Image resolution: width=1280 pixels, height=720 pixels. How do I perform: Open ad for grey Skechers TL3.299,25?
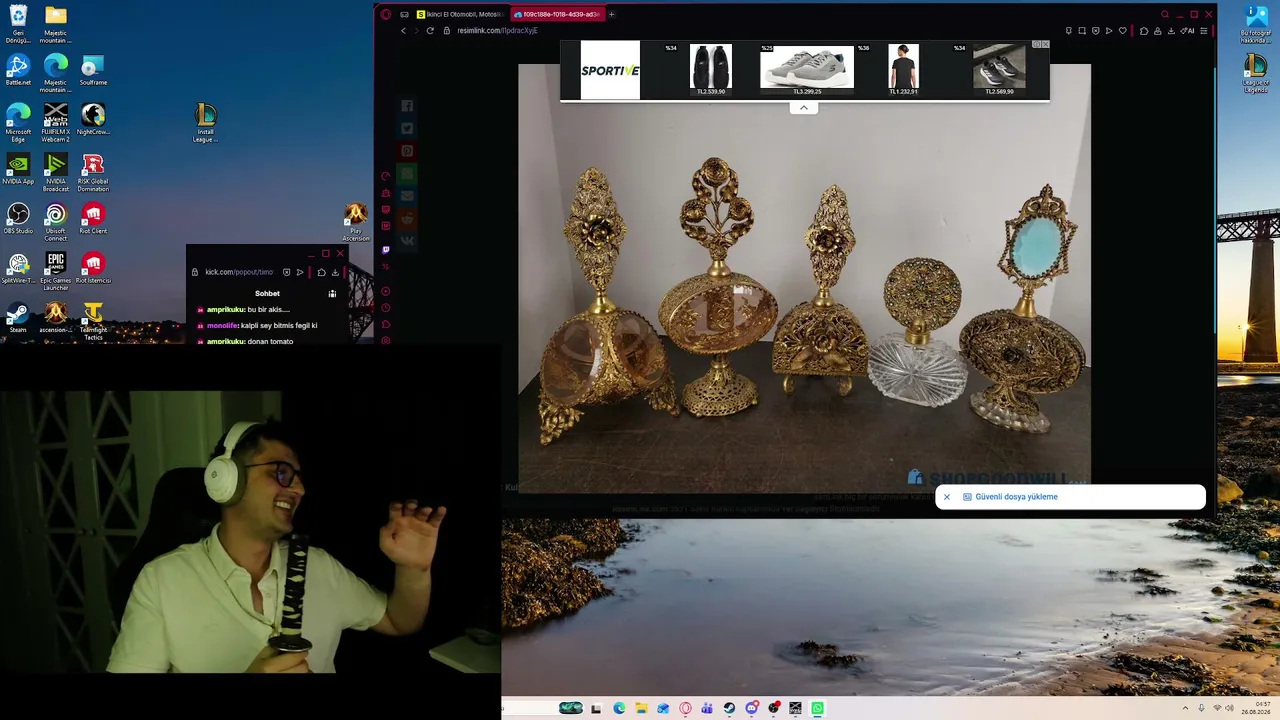coord(807,69)
